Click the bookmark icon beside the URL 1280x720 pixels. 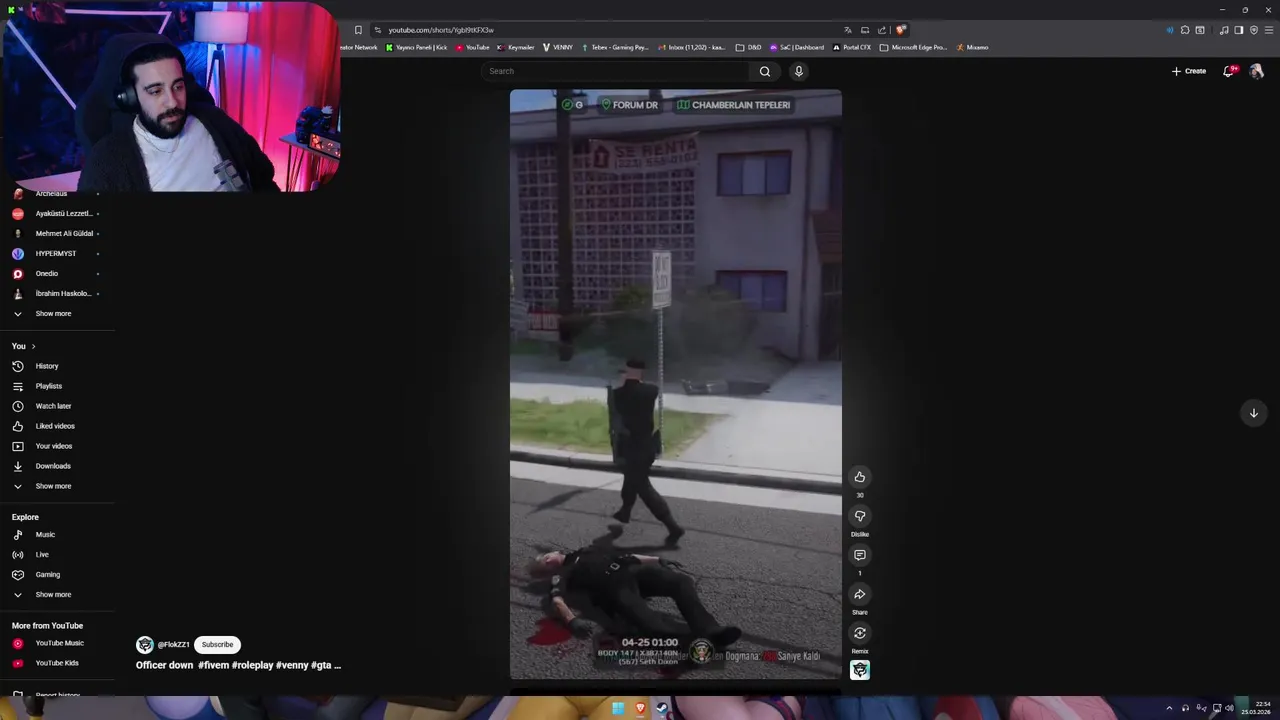pyautogui.click(x=358, y=30)
